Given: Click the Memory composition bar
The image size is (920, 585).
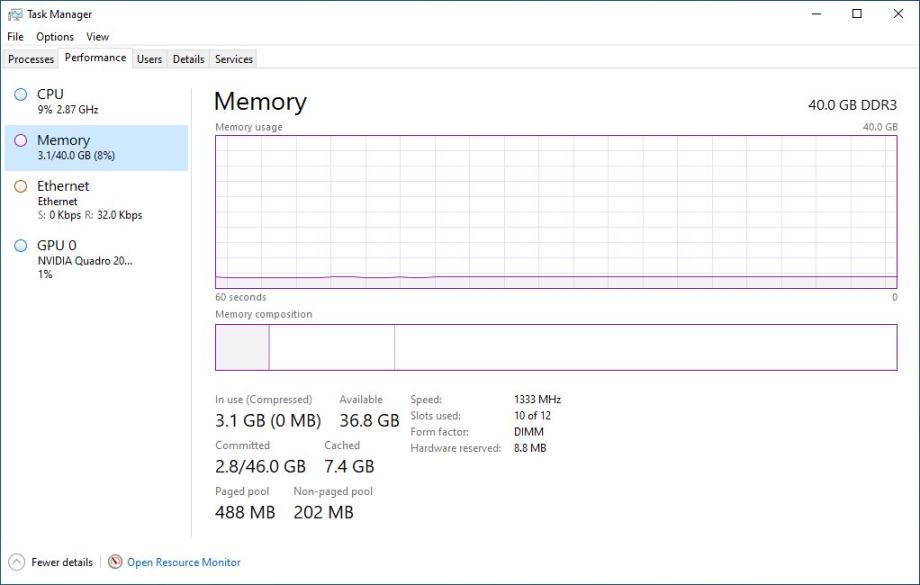Looking at the screenshot, I should (x=556, y=347).
